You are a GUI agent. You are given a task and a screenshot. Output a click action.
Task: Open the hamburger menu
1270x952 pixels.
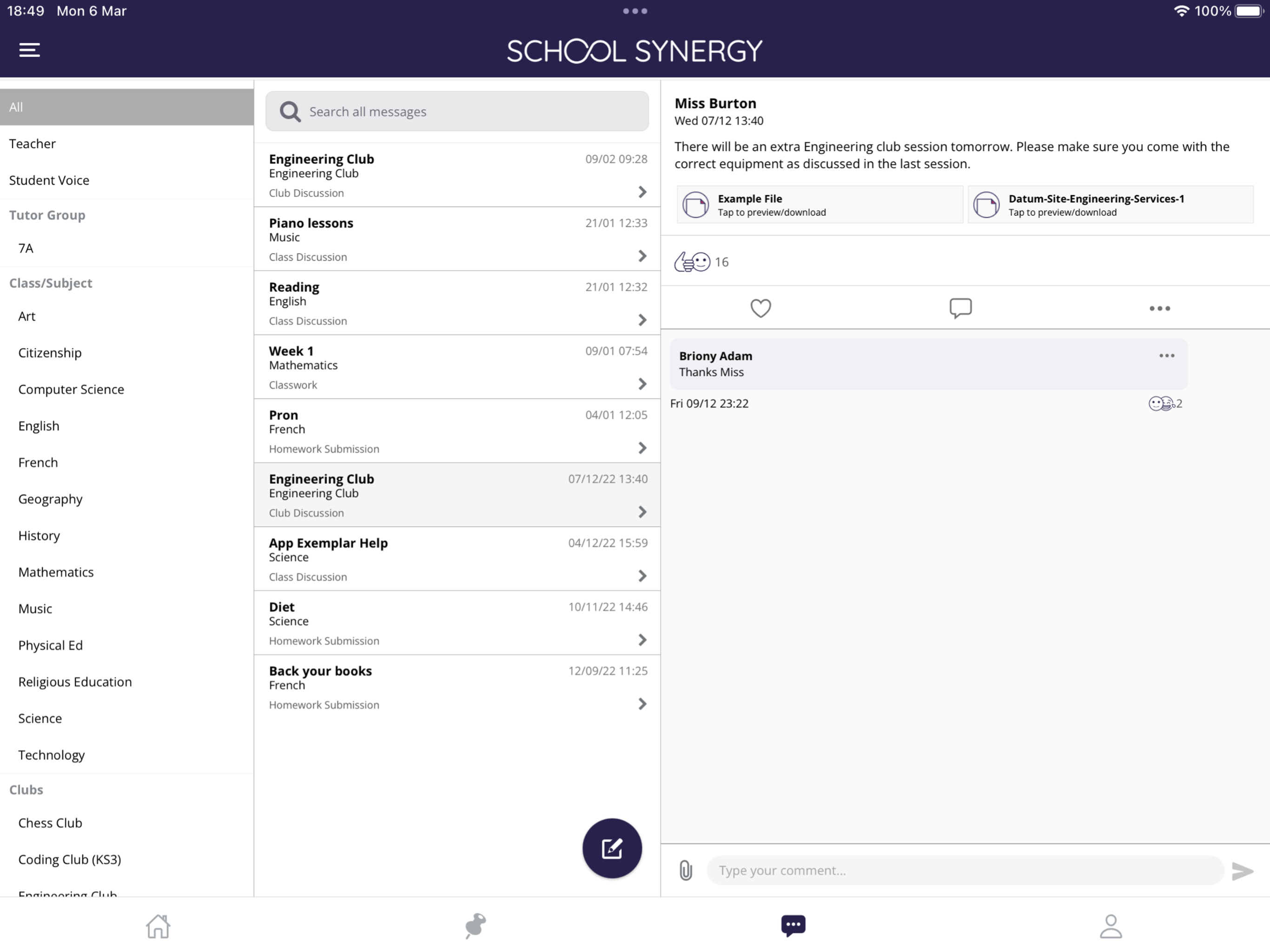click(29, 50)
